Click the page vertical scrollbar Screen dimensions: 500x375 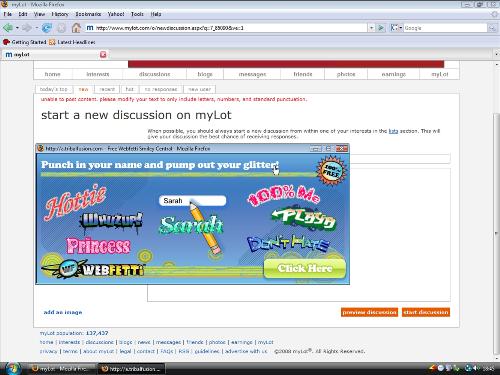tap(497, 233)
